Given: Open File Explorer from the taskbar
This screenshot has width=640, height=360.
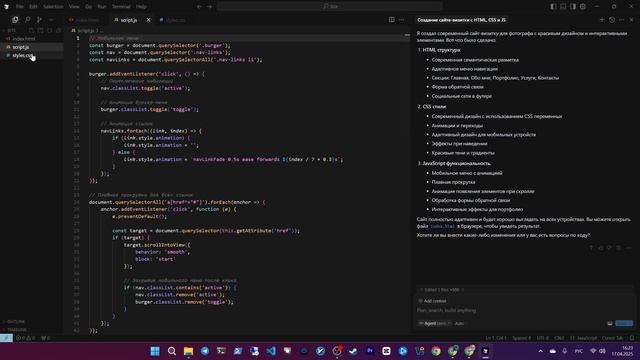Looking at the screenshot, I should 188,351.
